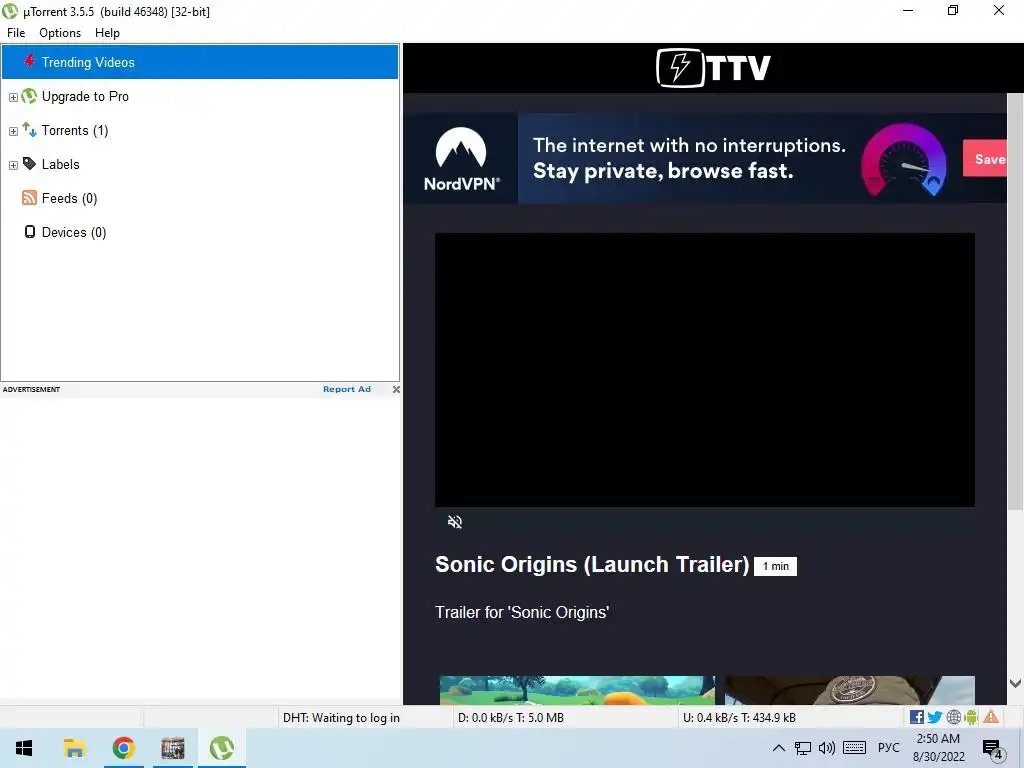Click the volume speaker icon in the tray
Screen dimensions: 1024x768
pos(827,748)
